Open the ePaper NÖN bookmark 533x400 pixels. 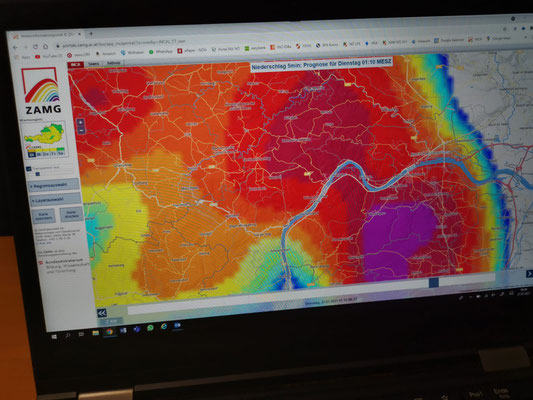click(x=192, y=50)
